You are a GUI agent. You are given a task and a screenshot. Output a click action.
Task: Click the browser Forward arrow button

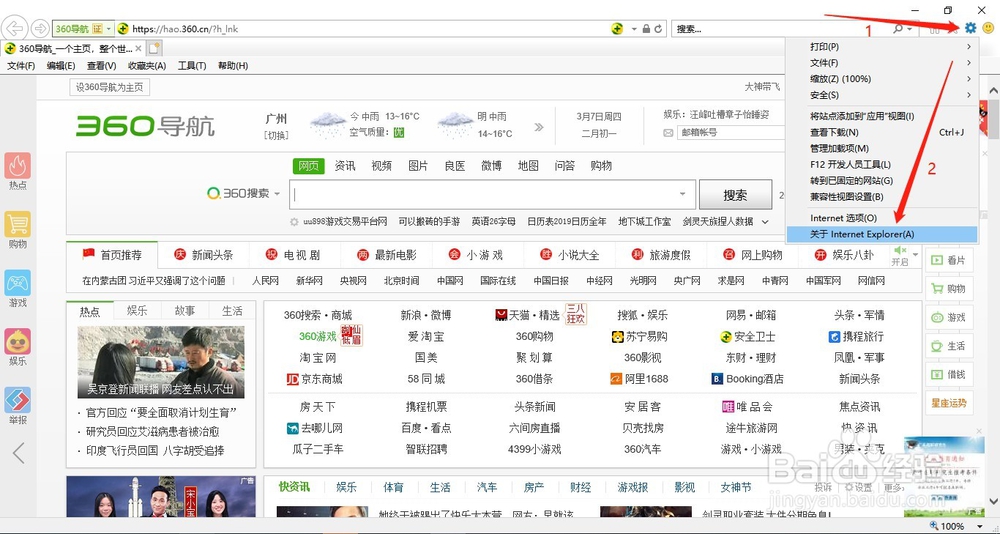tap(40, 29)
